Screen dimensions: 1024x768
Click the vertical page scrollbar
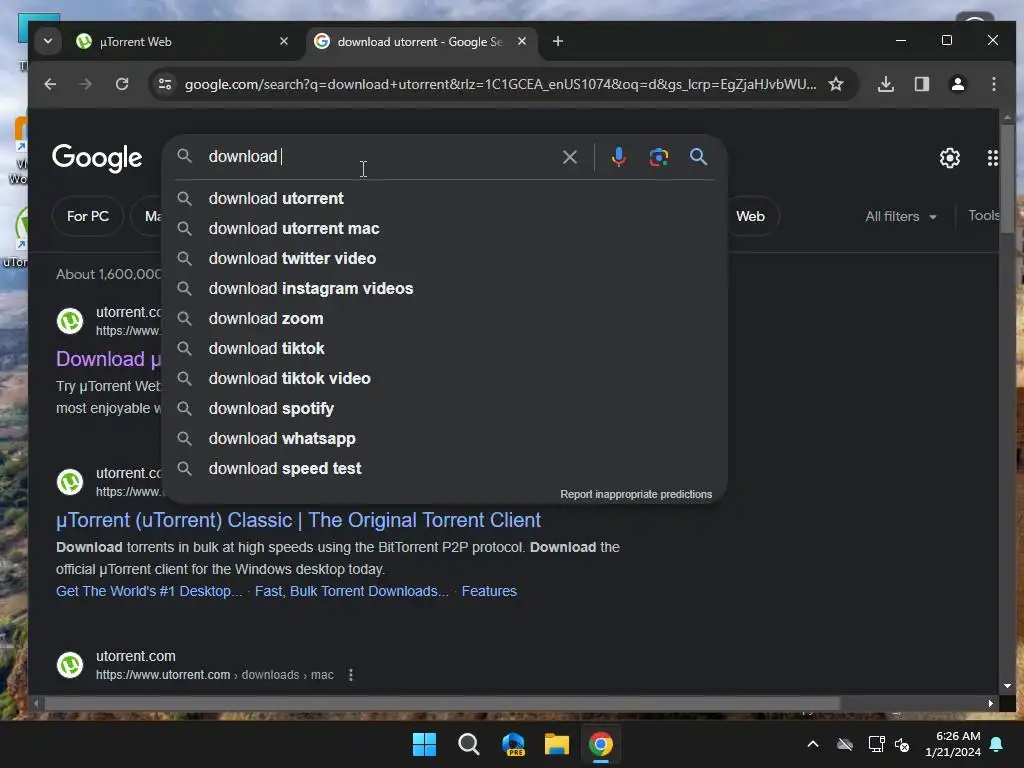[x=1007, y=178]
